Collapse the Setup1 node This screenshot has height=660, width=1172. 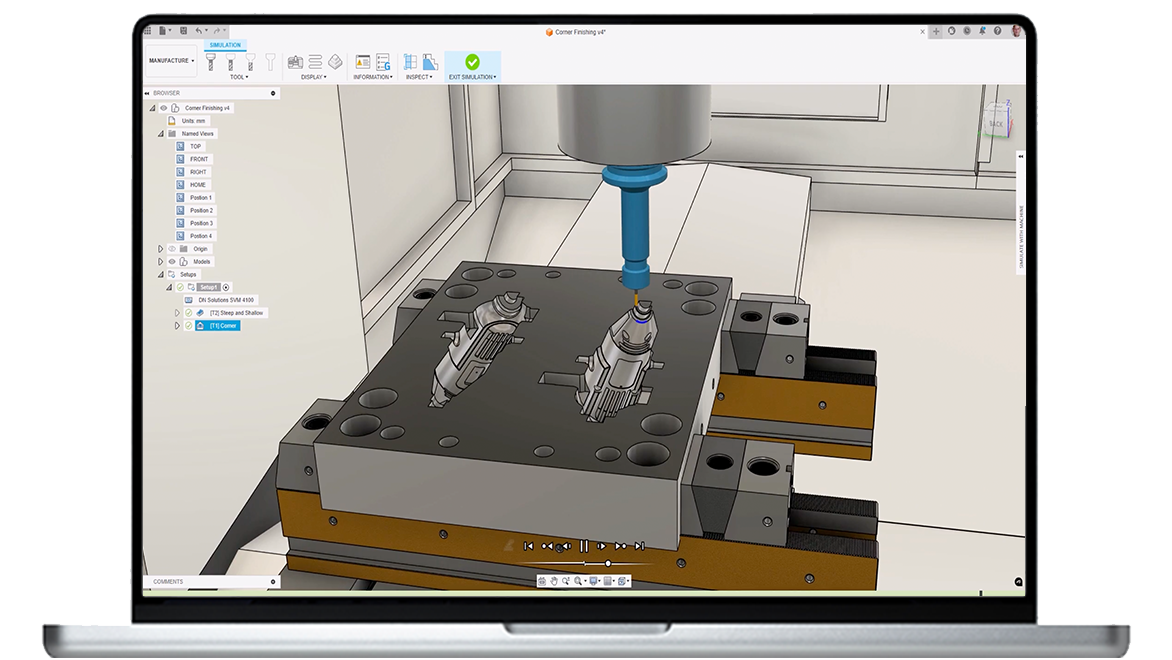(x=169, y=287)
